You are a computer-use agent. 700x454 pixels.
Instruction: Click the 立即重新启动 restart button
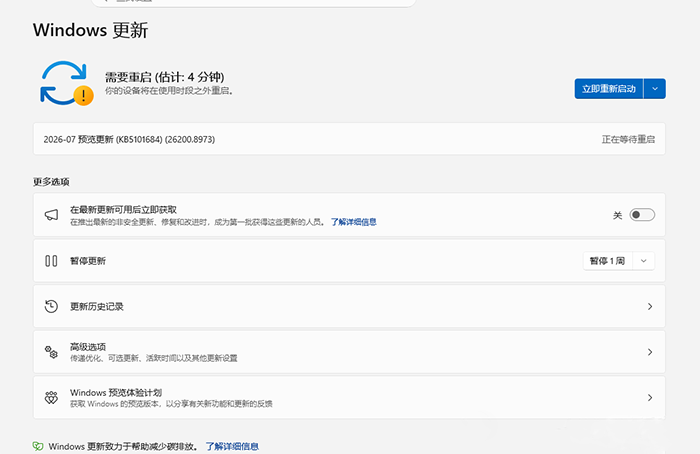608,89
